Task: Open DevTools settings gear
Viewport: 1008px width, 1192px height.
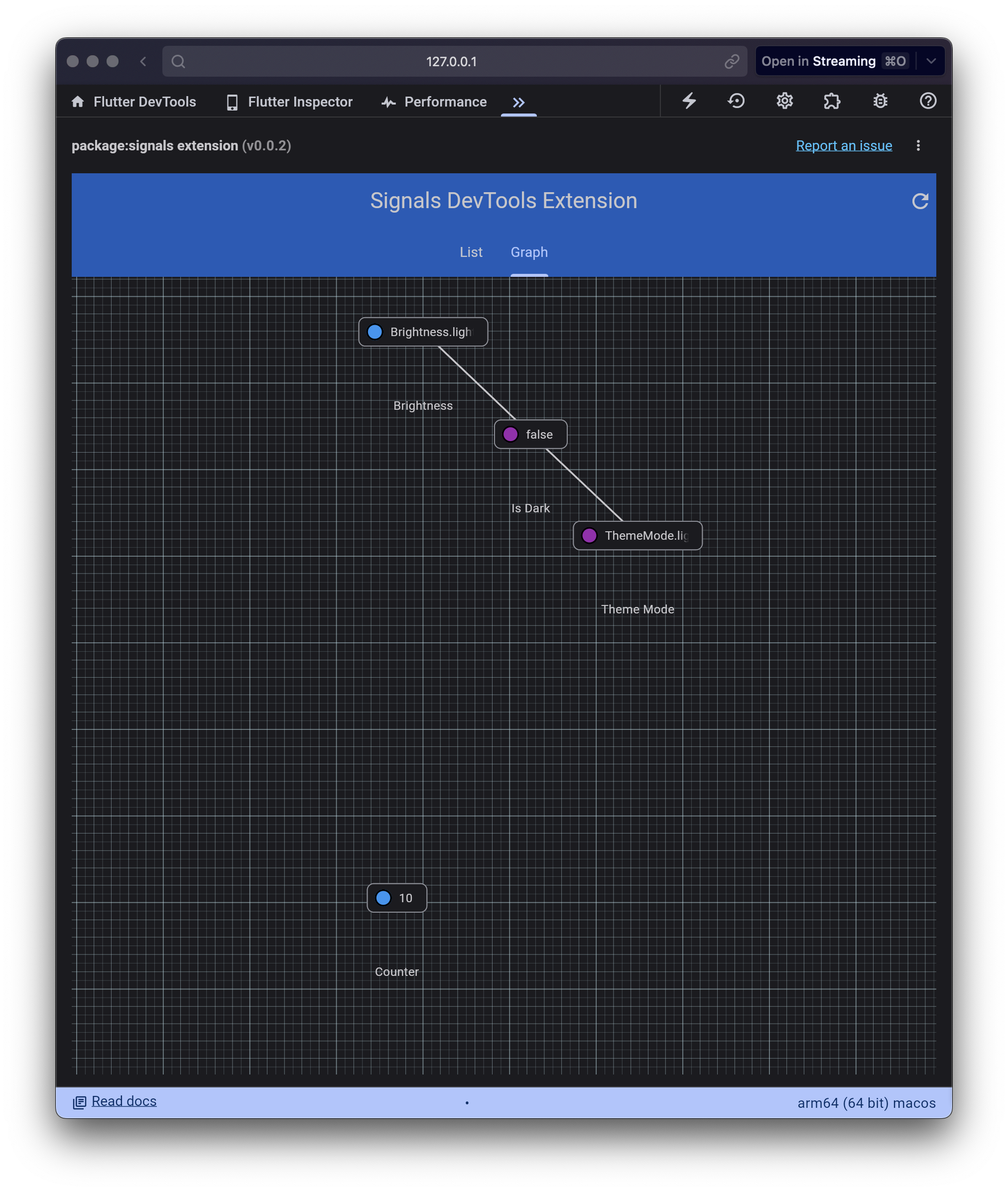Action: 784,101
